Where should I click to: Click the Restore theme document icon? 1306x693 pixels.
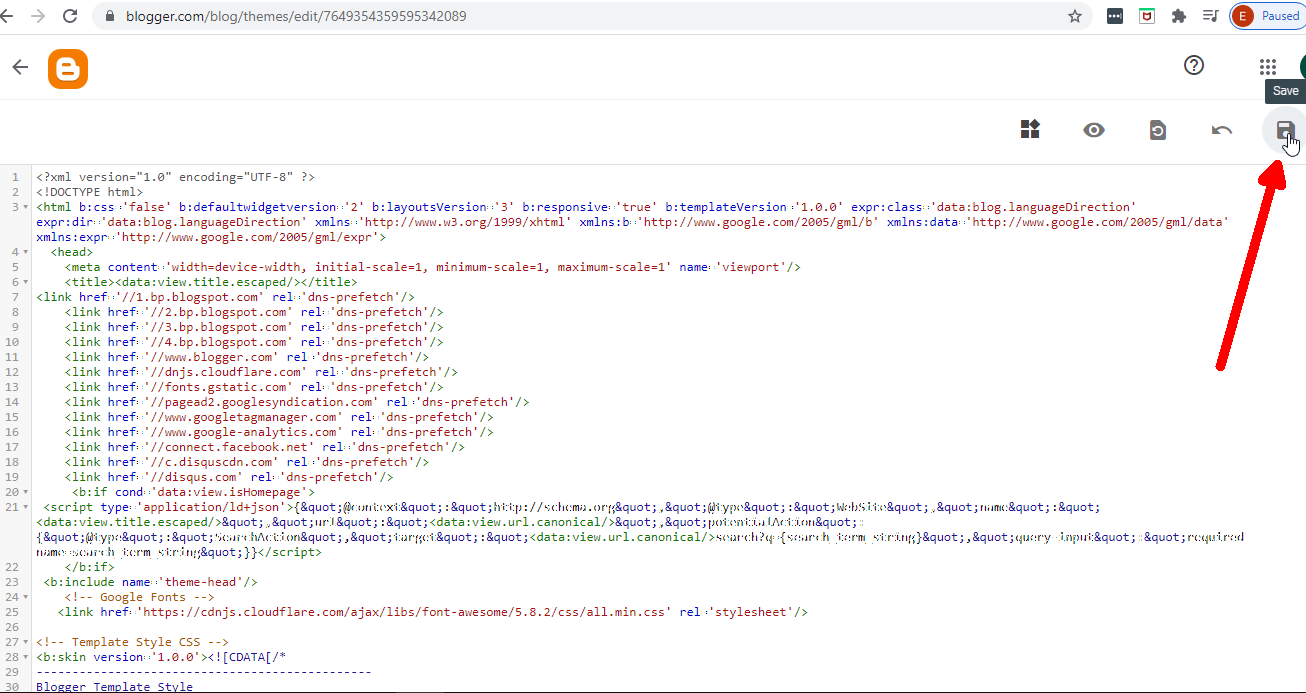(x=1157, y=130)
